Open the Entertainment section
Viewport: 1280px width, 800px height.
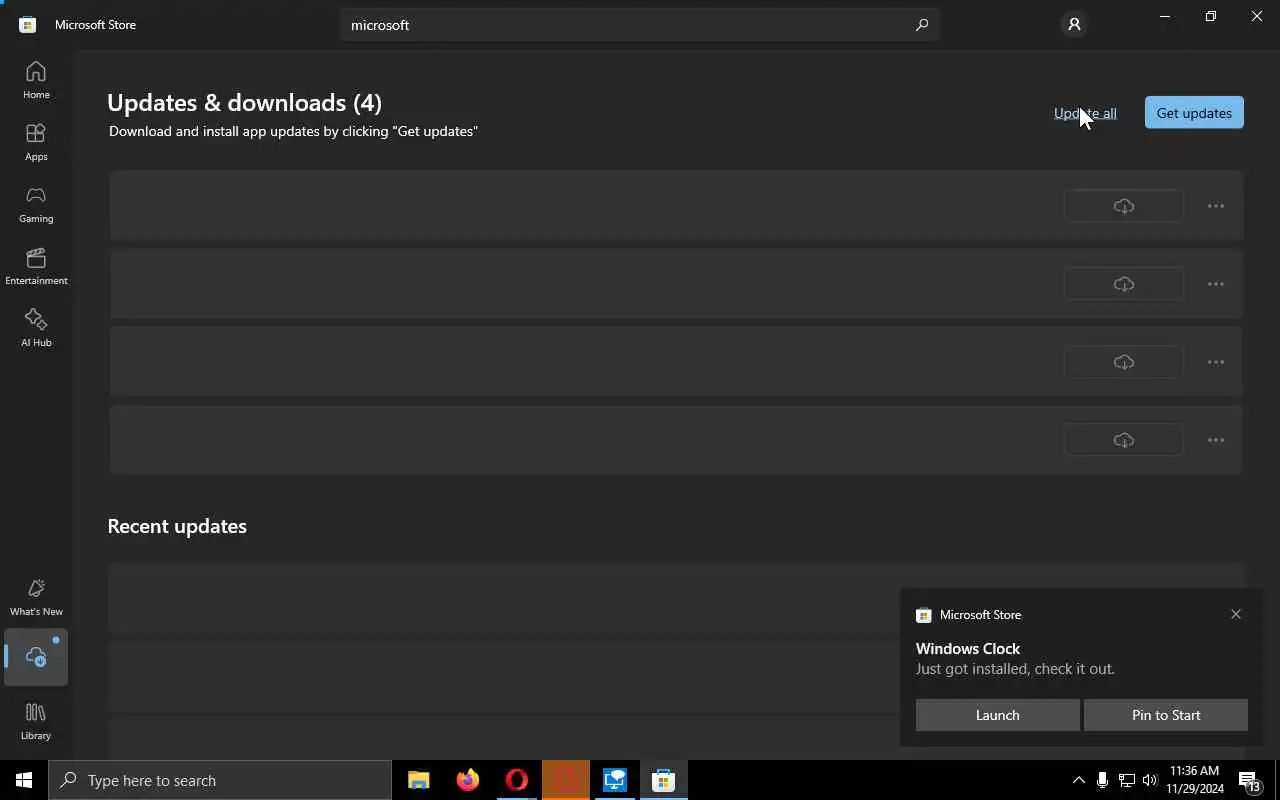click(x=36, y=266)
